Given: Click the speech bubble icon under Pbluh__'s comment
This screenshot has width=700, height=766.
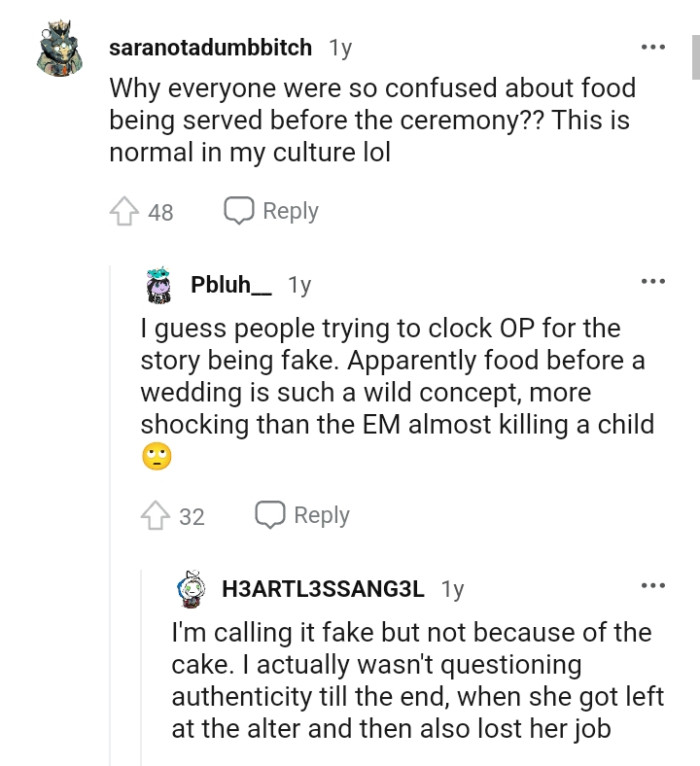Looking at the screenshot, I should pyautogui.click(x=270, y=515).
